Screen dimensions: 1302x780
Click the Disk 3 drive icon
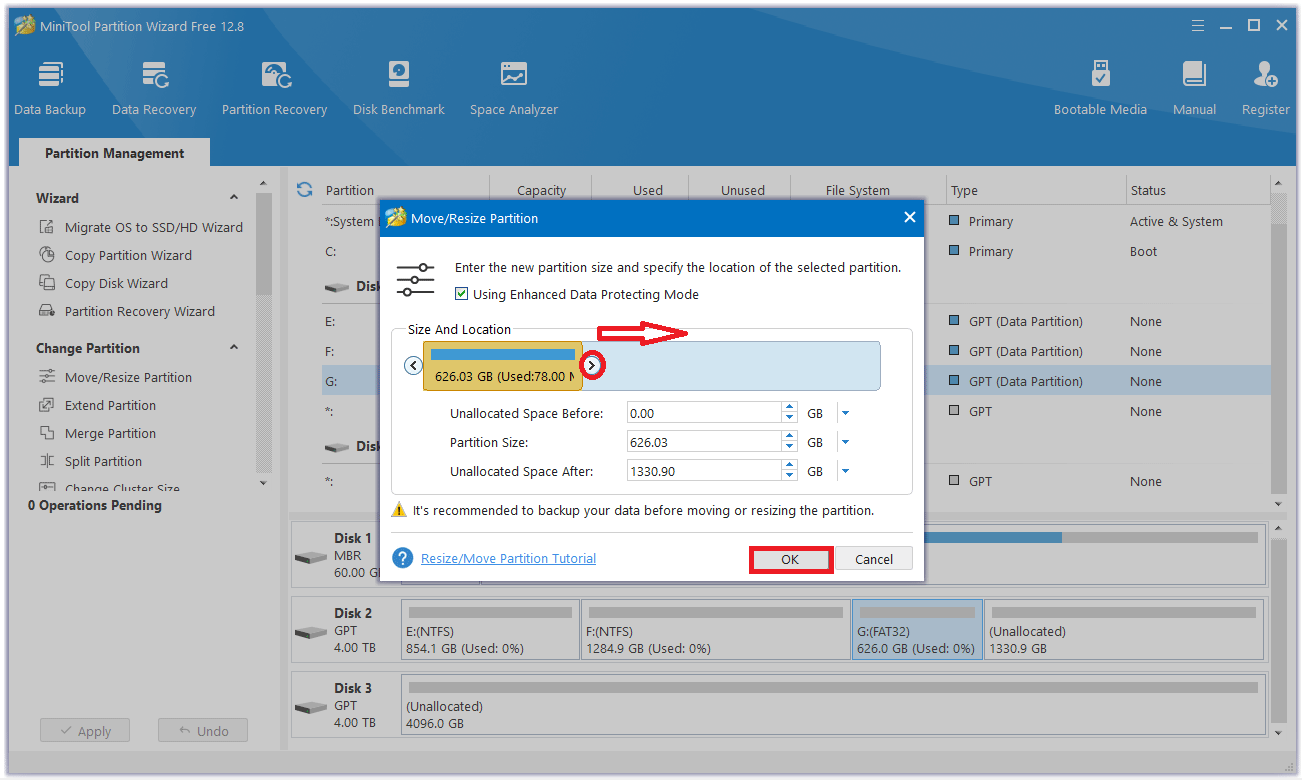pyautogui.click(x=310, y=707)
